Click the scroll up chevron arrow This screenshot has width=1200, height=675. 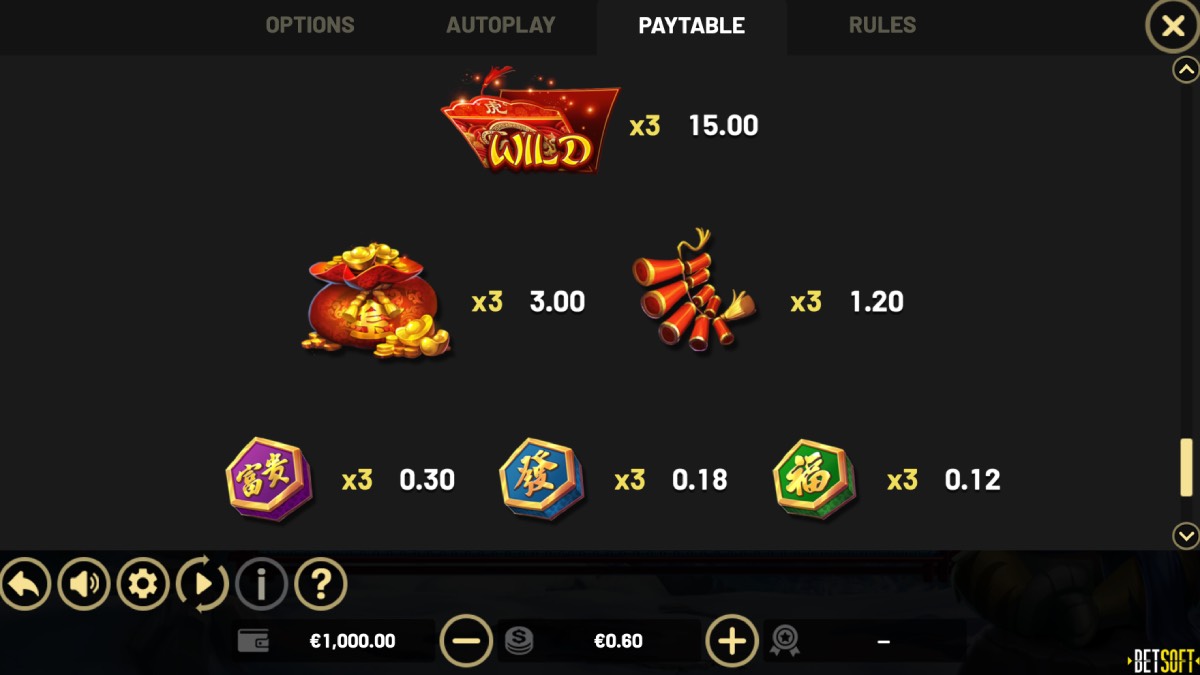tap(1186, 70)
